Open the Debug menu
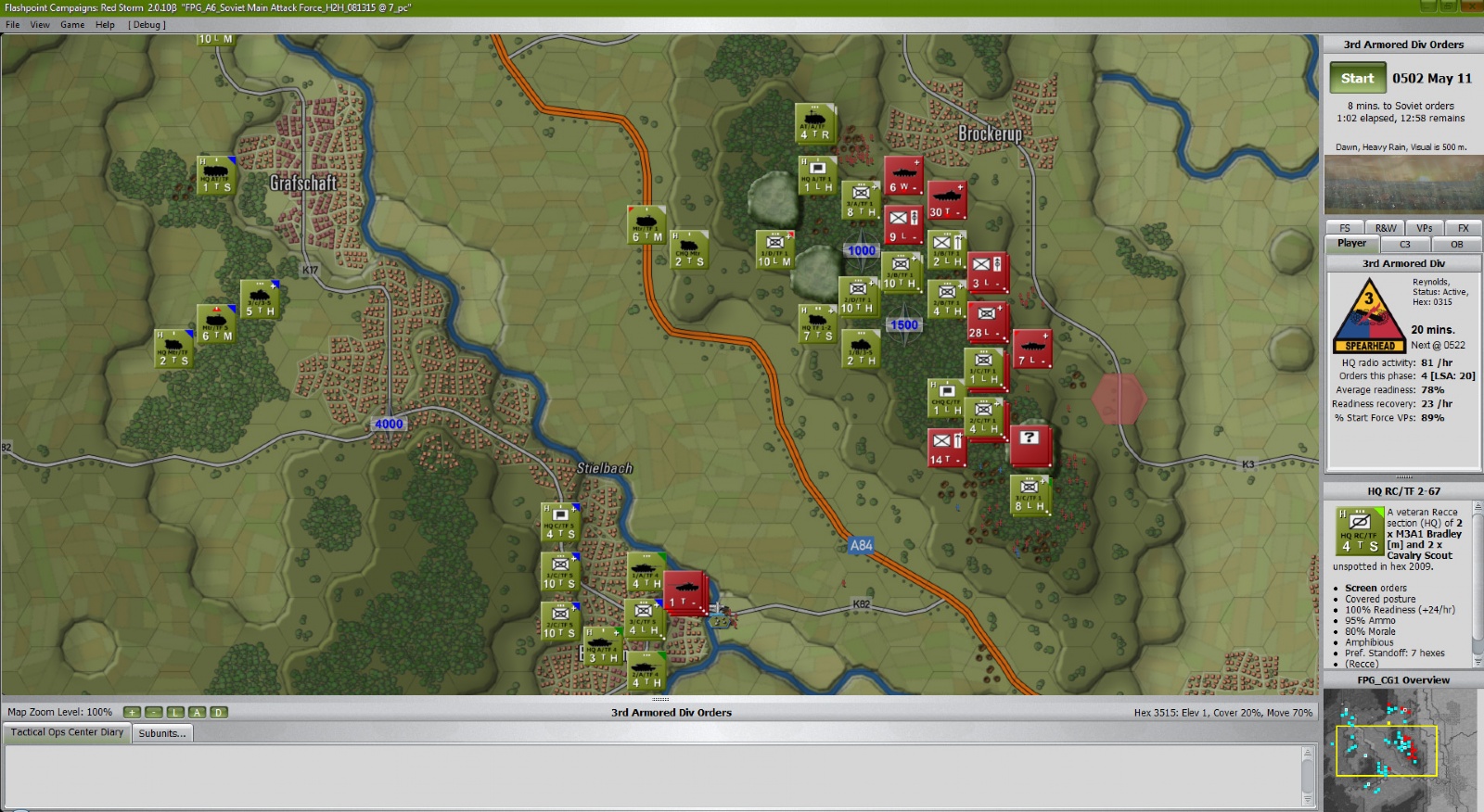The height and width of the screenshot is (812, 1484). tap(147, 25)
